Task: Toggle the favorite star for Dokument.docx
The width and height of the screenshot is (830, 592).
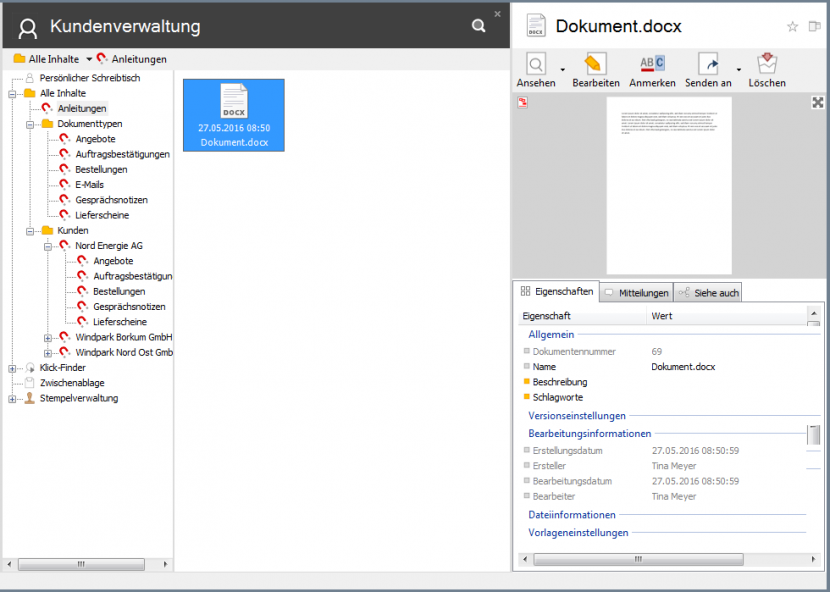Action: click(793, 27)
